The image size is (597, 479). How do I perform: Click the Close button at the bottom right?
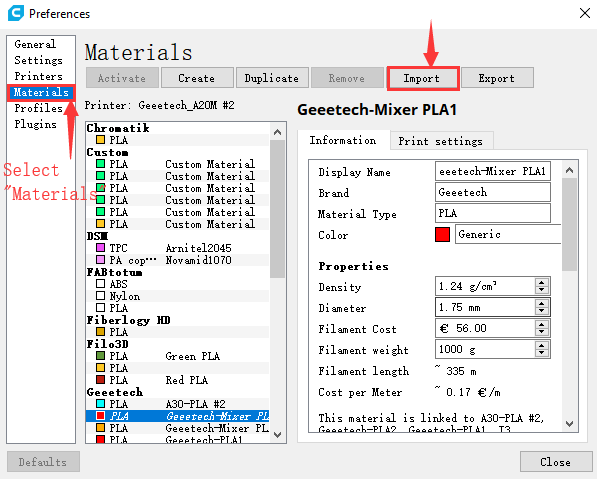point(555,462)
